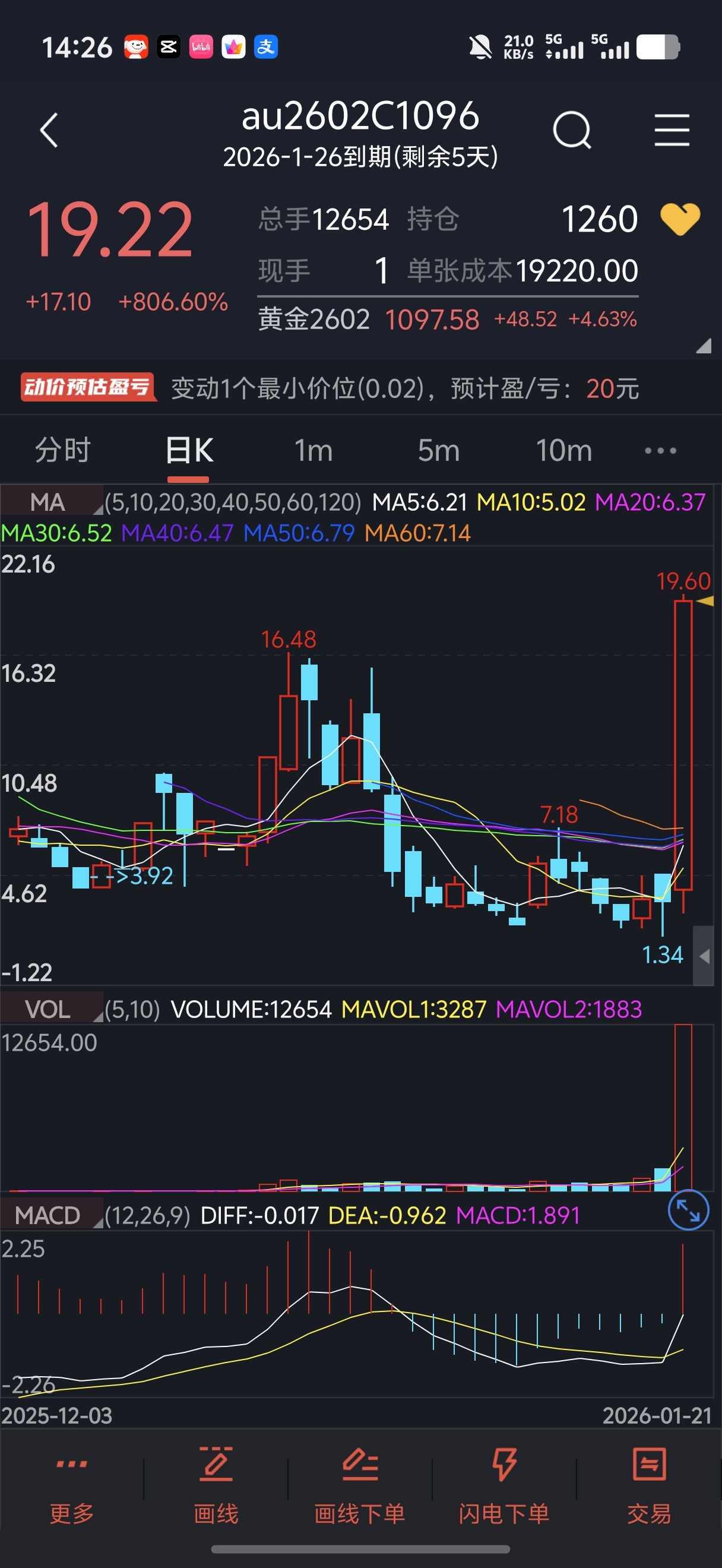Show more timeframe options ellipsis
This screenshot has height=1568, width=722.
(x=661, y=450)
